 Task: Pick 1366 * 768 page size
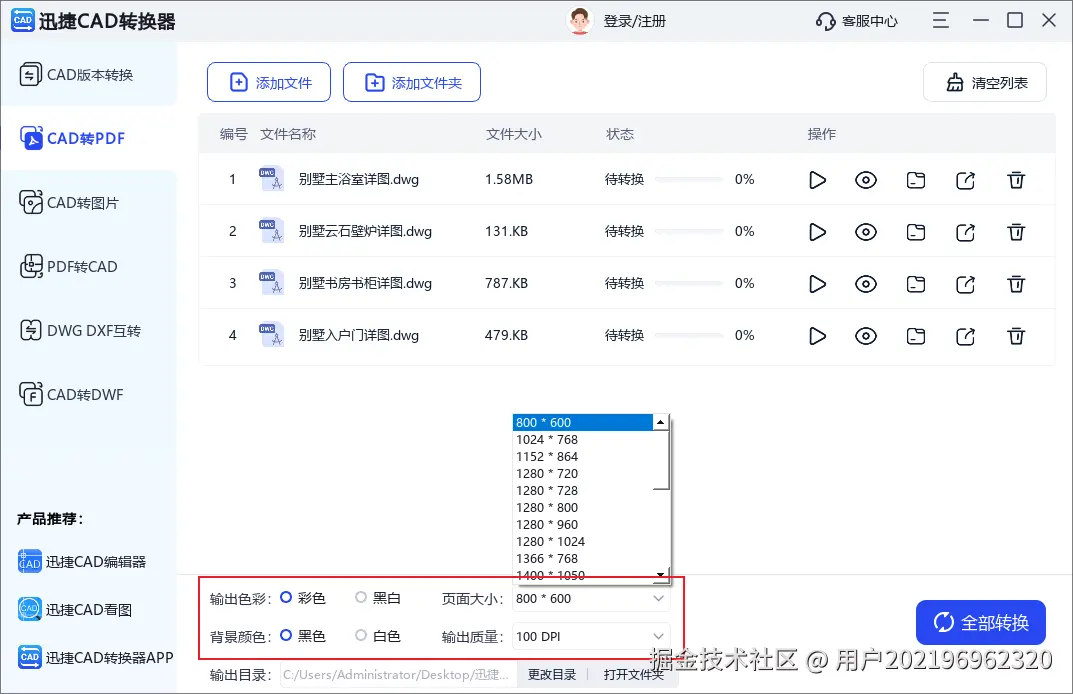[582, 558]
